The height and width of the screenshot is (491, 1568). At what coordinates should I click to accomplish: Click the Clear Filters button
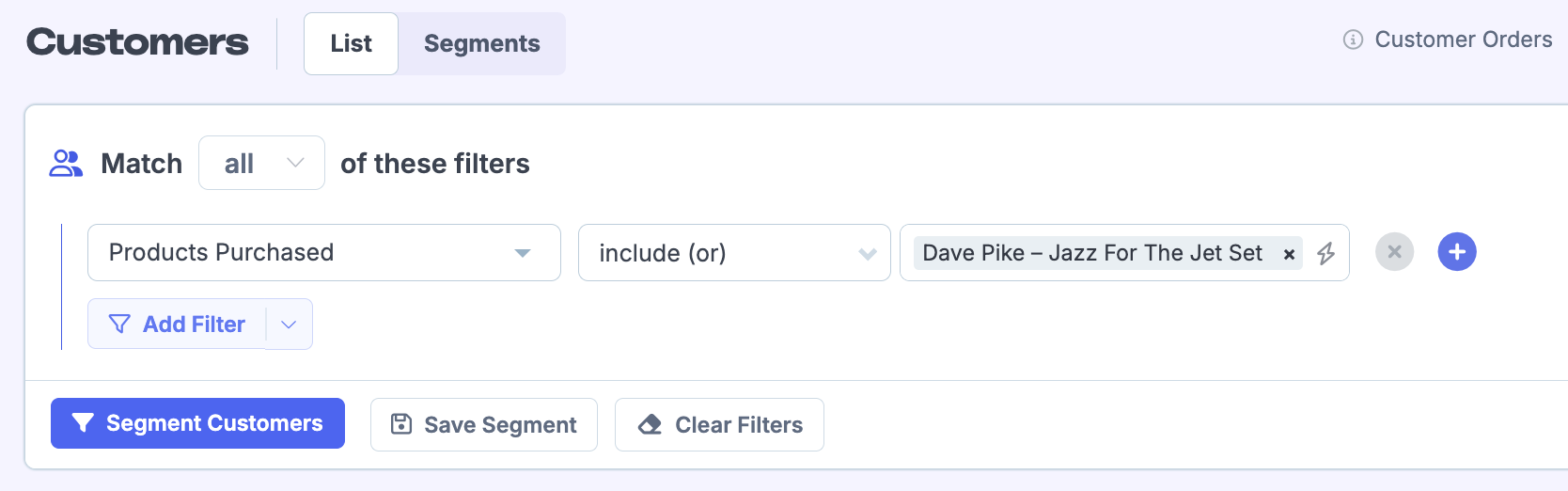tap(719, 424)
